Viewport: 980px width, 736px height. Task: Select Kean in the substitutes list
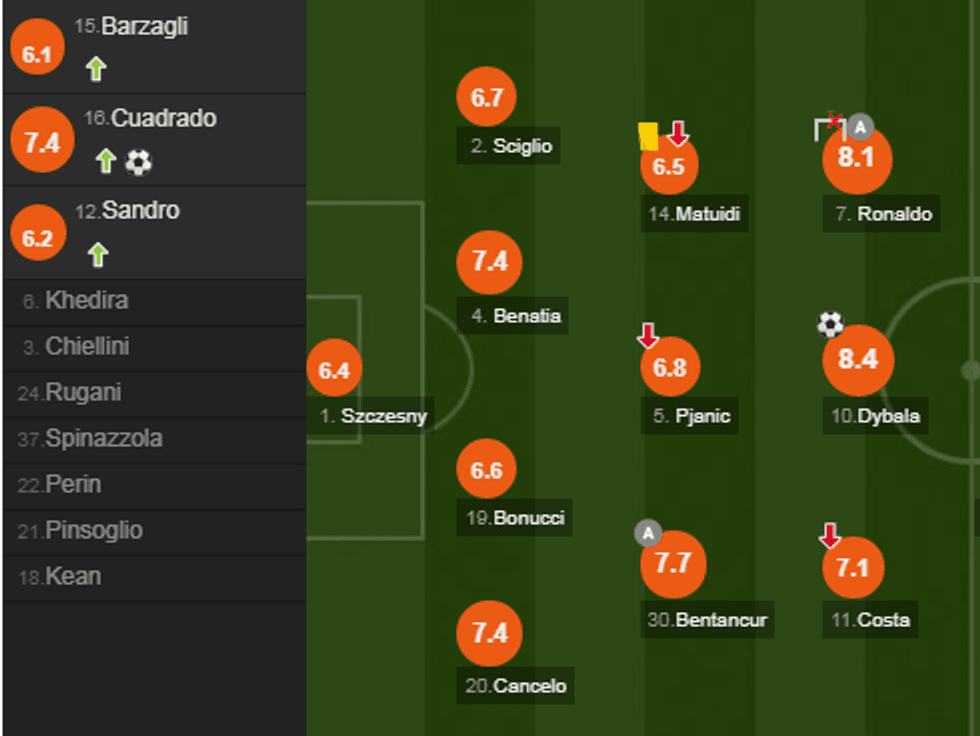point(73,577)
